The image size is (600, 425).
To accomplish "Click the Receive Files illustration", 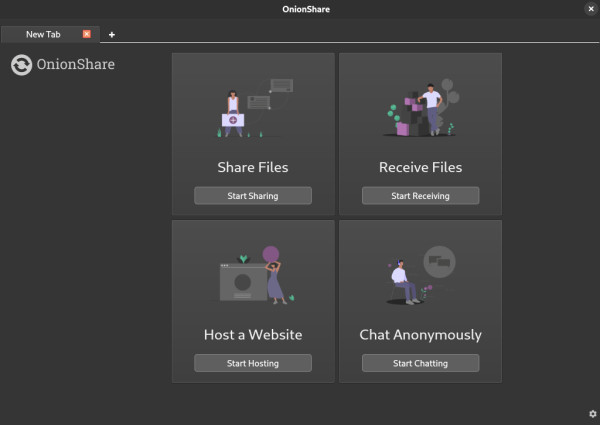I will click(x=420, y=108).
